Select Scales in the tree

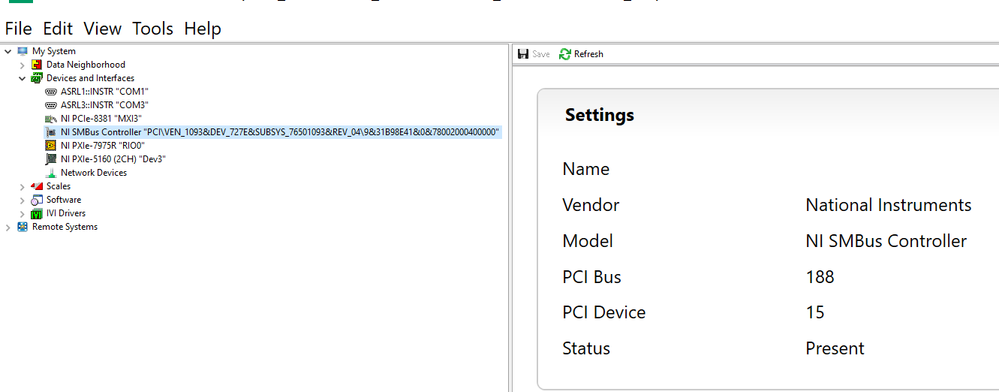tap(59, 186)
